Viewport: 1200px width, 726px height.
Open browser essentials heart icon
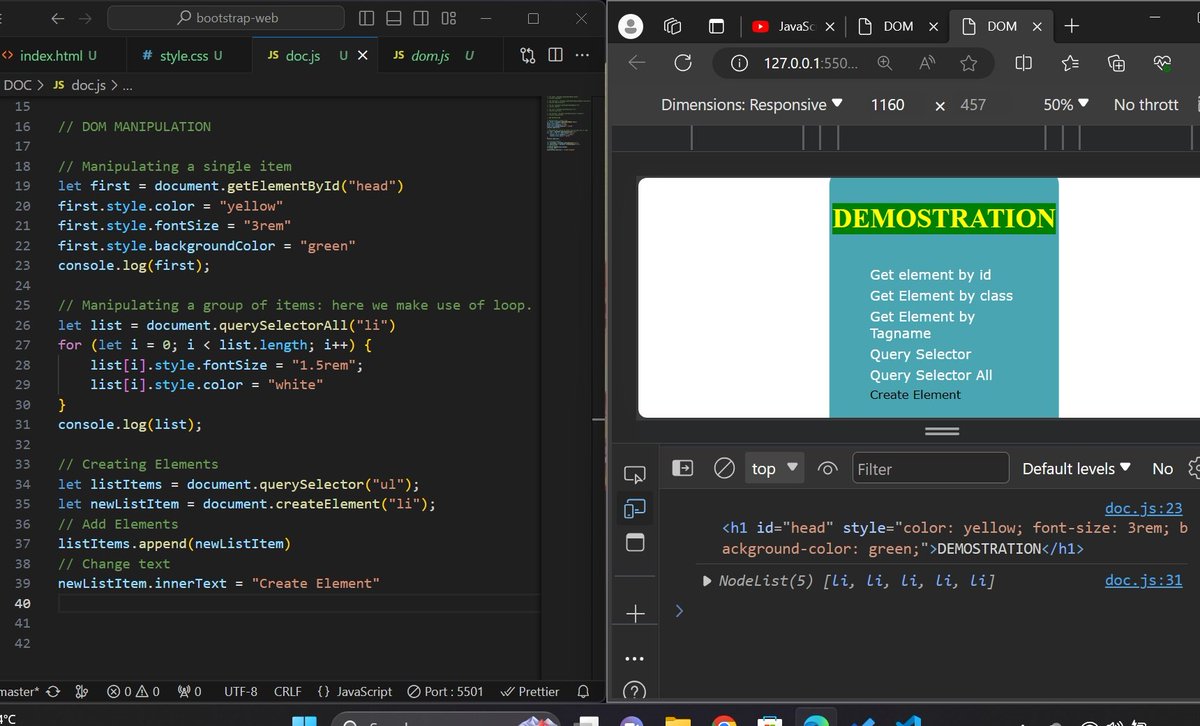(1162, 63)
